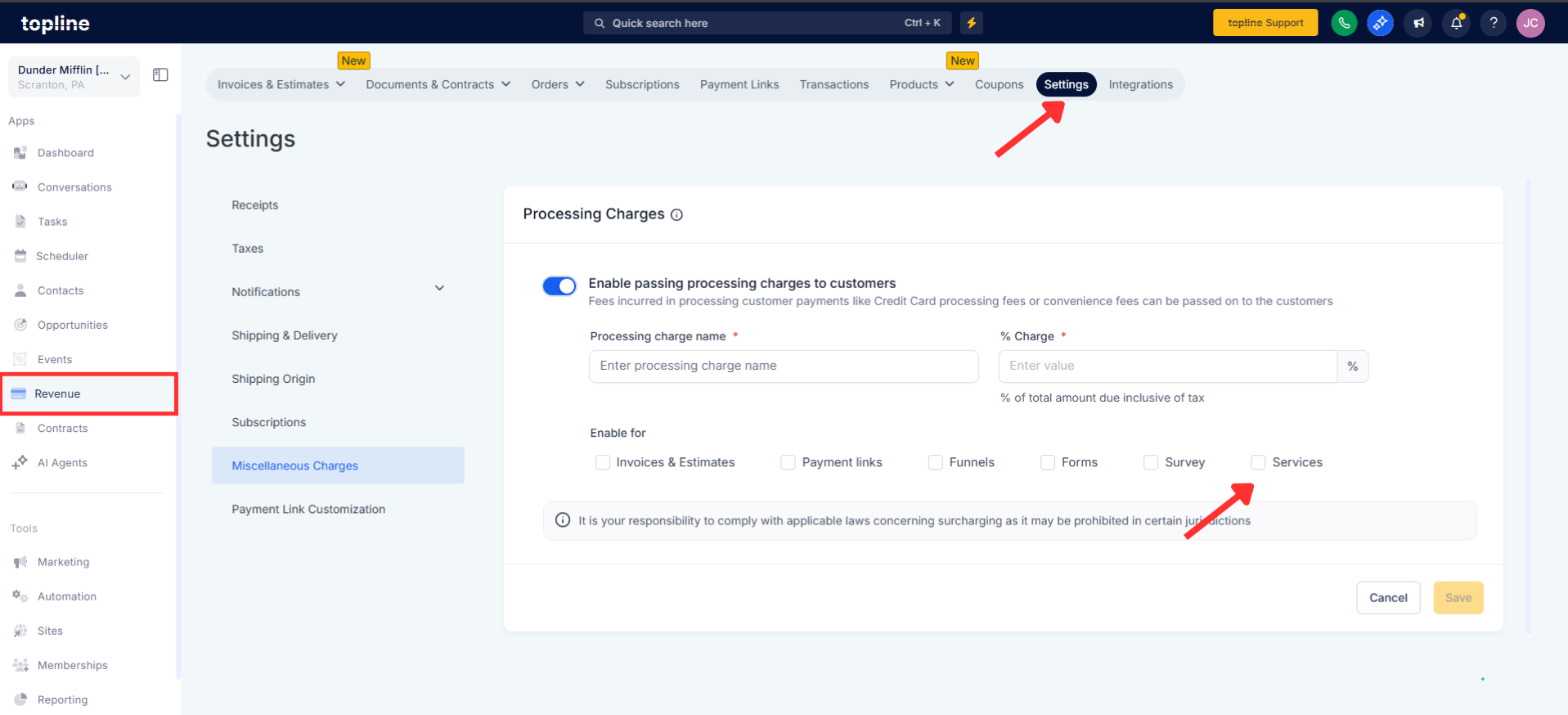1568x715 pixels.
Task: Click the Processing Charges info icon
Action: coord(676,215)
